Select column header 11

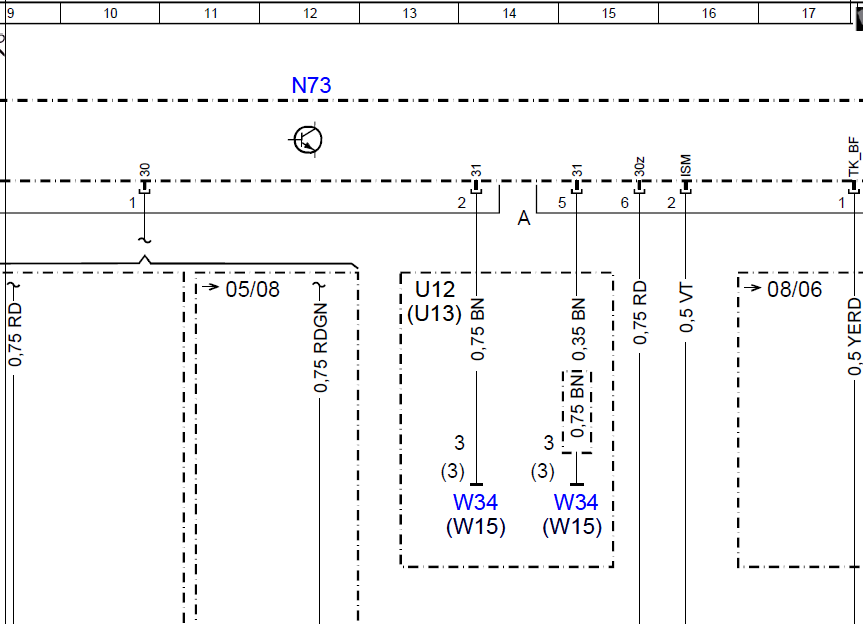(210, 13)
